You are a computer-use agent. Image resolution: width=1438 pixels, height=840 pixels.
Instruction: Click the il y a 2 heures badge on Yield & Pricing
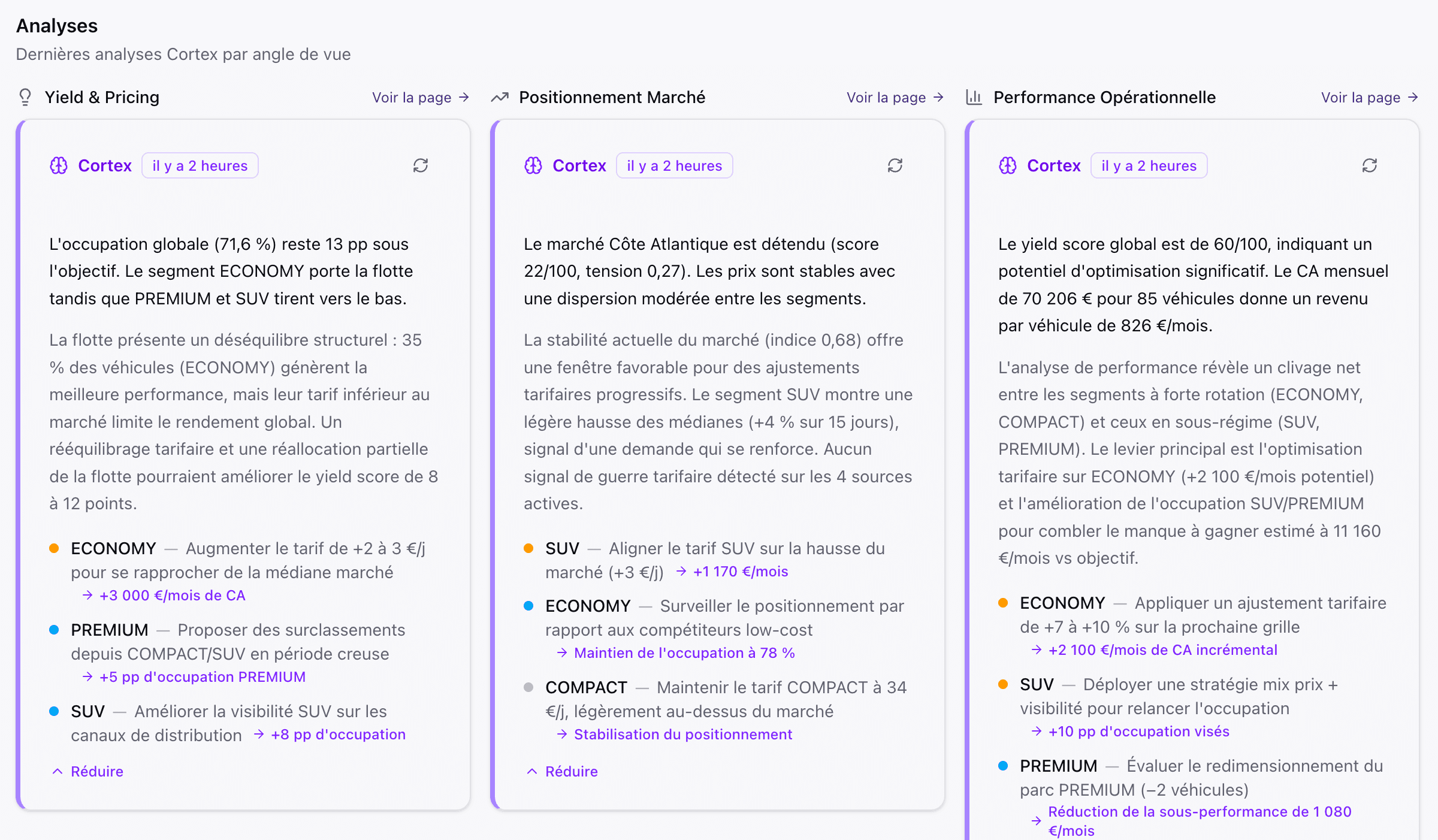[x=200, y=165]
